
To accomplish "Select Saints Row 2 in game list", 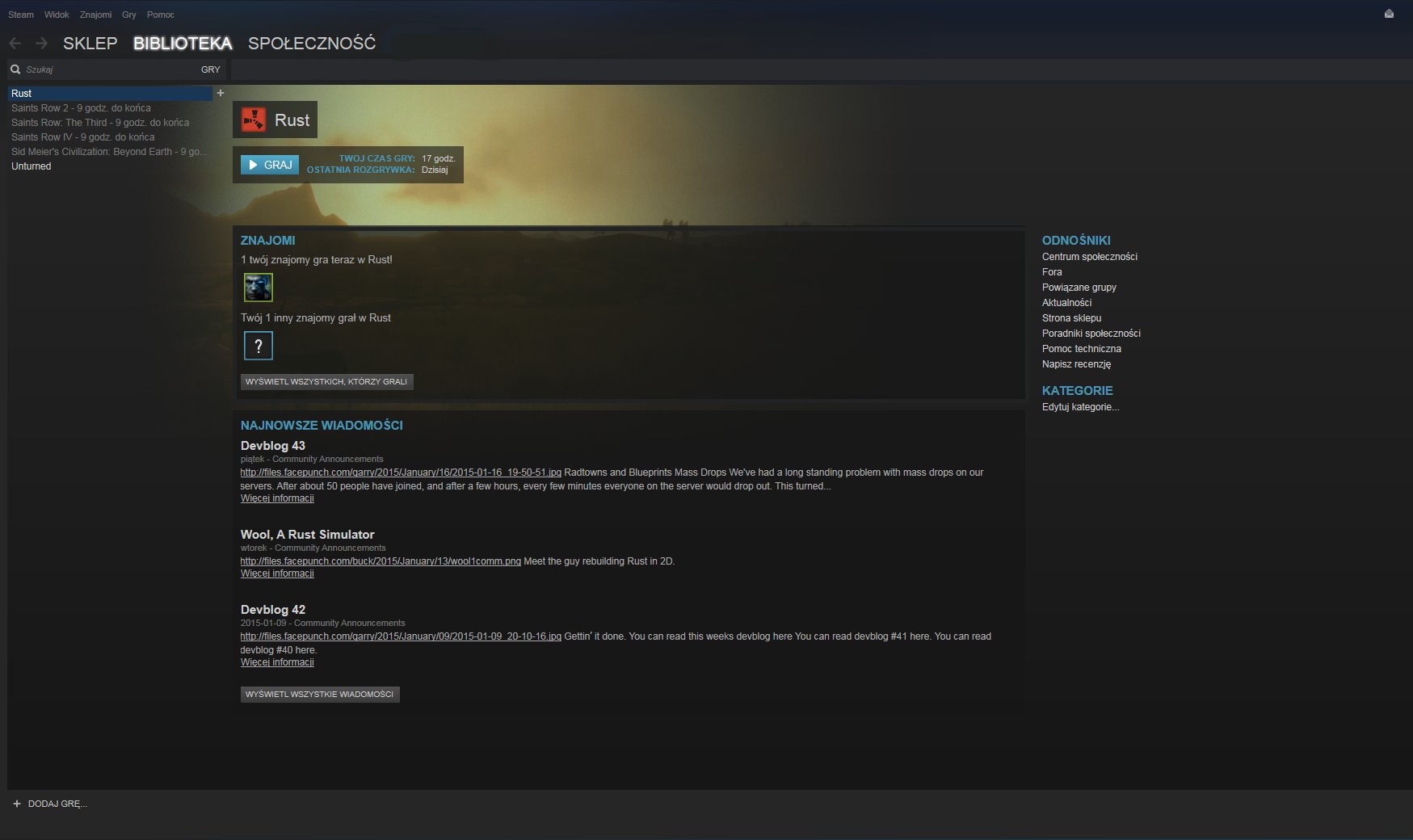I will coord(111,108).
